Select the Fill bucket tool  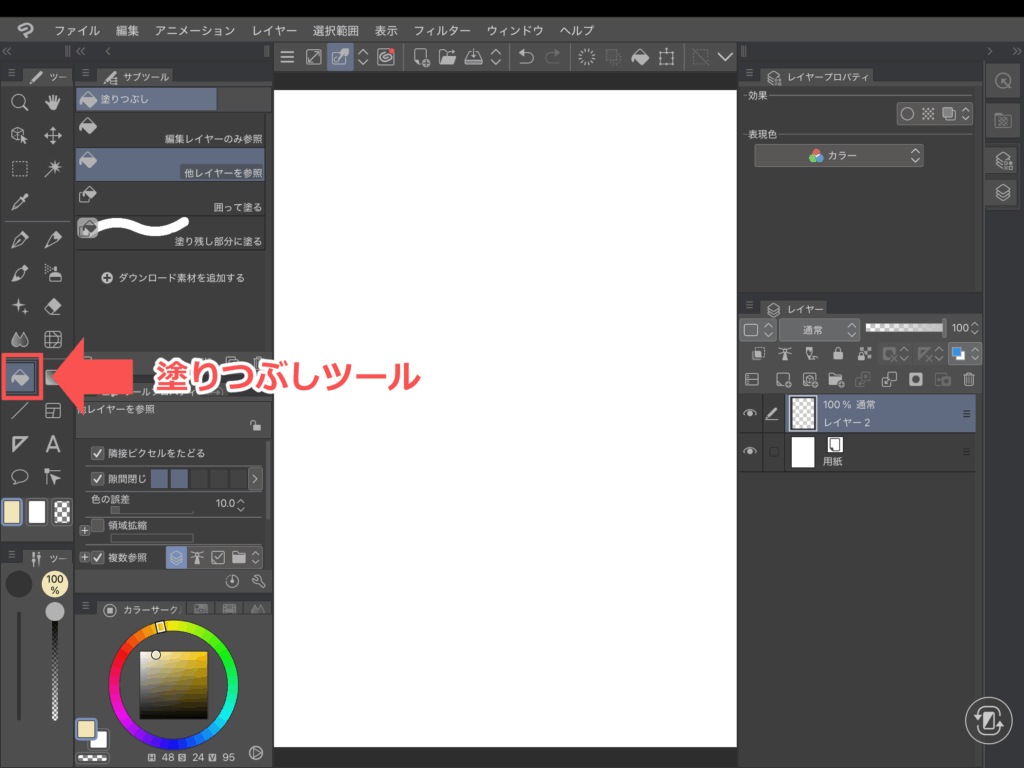point(19,375)
